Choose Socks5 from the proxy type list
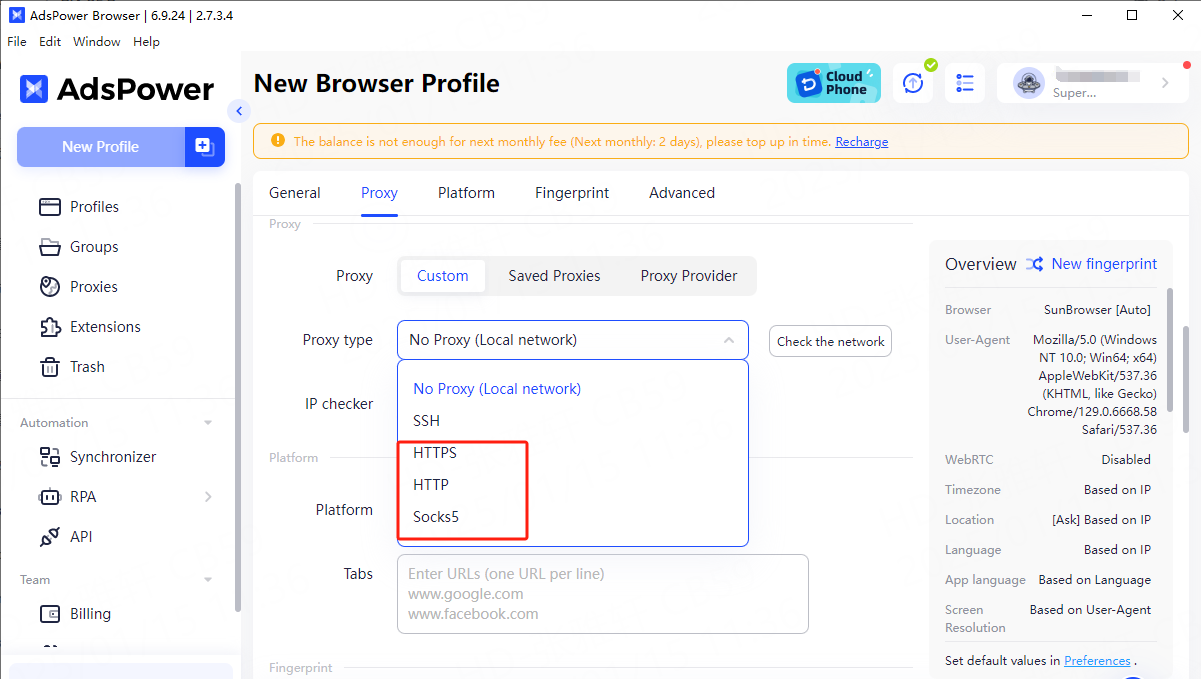Image resolution: width=1201 pixels, height=679 pixels. click(436, 517)
